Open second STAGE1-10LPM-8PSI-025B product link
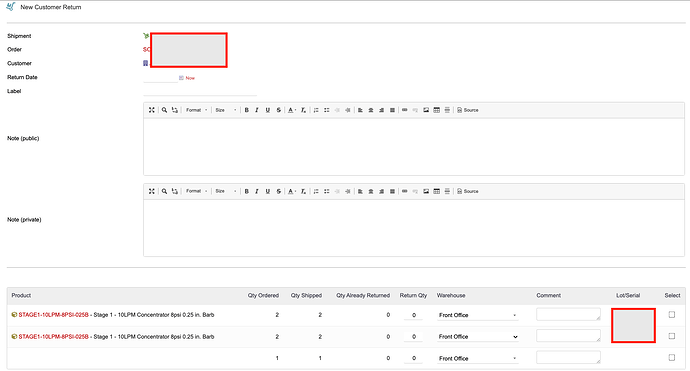690x371 pixels. [53, 336]
